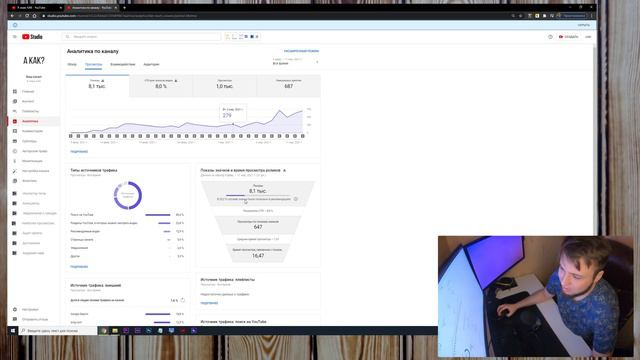The image size is (640, 360).
Task: Switch to the Просмотры analytics tab
Action: click(93, 64)
